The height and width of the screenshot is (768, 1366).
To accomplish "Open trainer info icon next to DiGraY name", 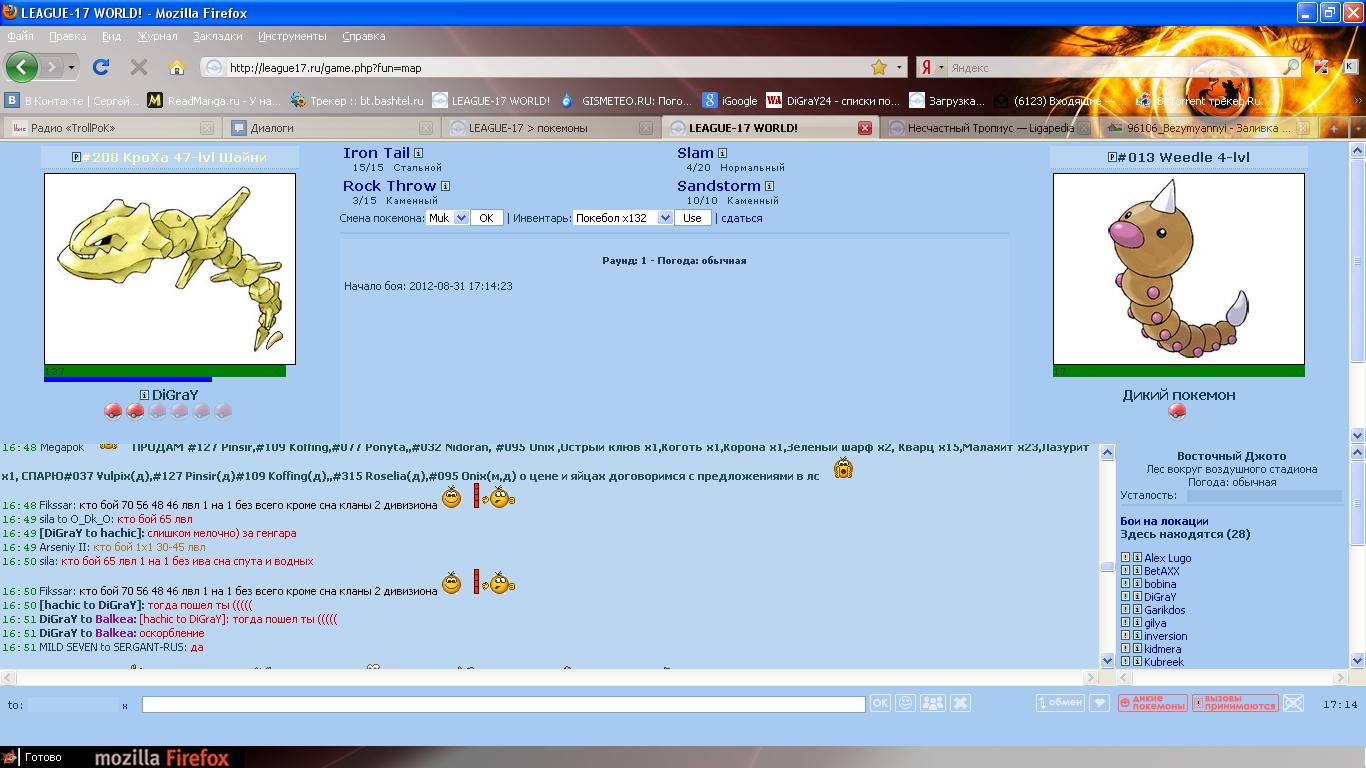I will [144, 395].
